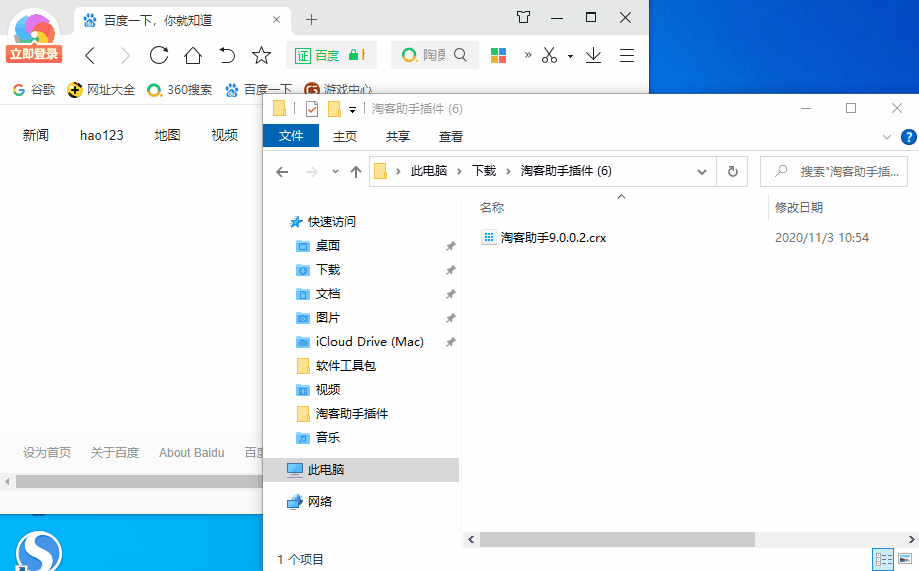The height and width of the screenshot is (571, 919).
Task: Click the browser refresh icon
Action: 158,55
